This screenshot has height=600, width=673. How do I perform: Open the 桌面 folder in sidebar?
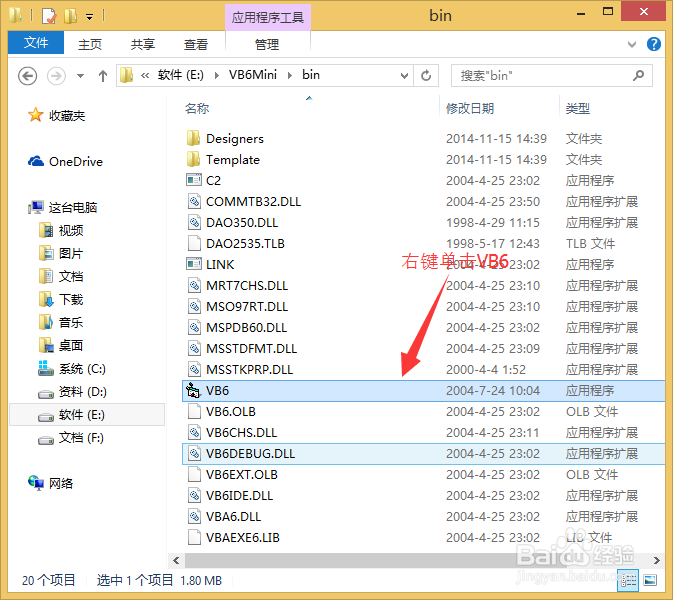(x=71, y=345)
